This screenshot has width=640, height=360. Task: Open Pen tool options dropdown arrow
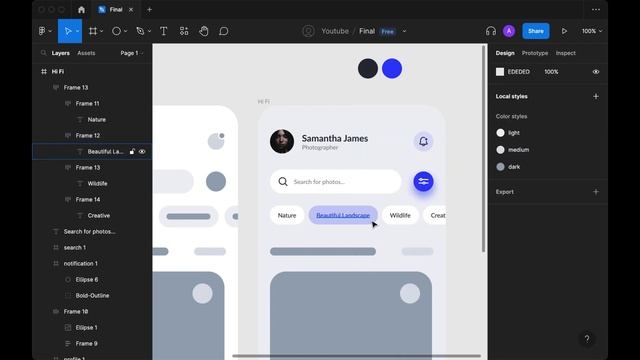click(x=149, y=31)
